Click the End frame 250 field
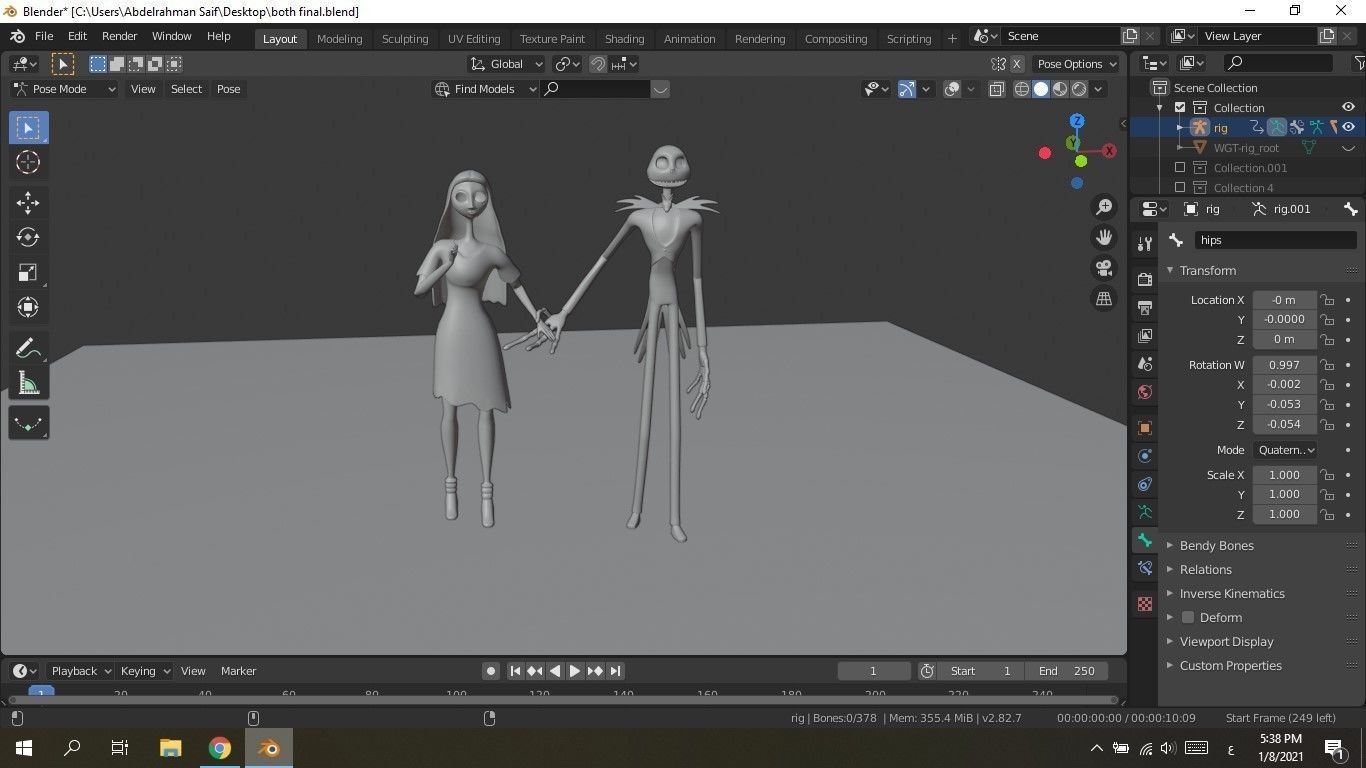 point(1067,671)
